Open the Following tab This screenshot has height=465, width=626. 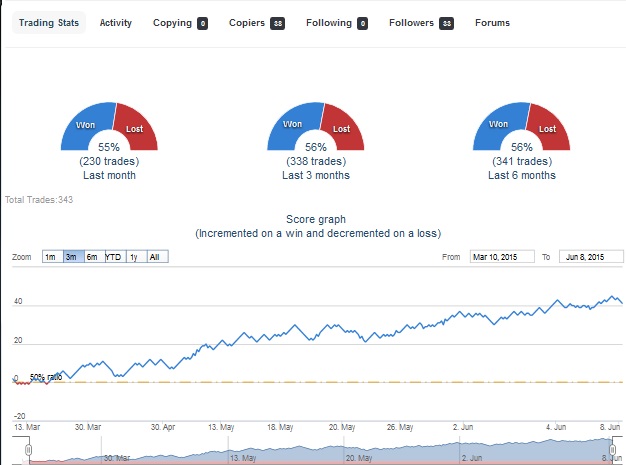click(337, 23)
